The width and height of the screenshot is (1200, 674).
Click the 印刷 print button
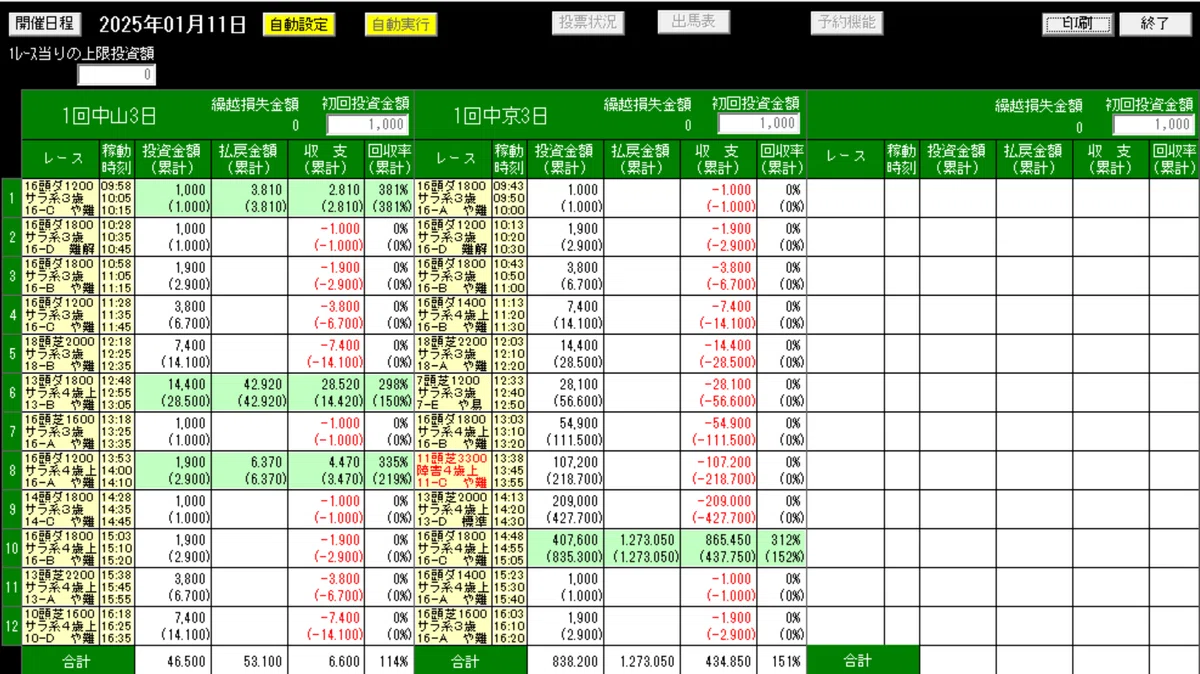(1077, 24)
